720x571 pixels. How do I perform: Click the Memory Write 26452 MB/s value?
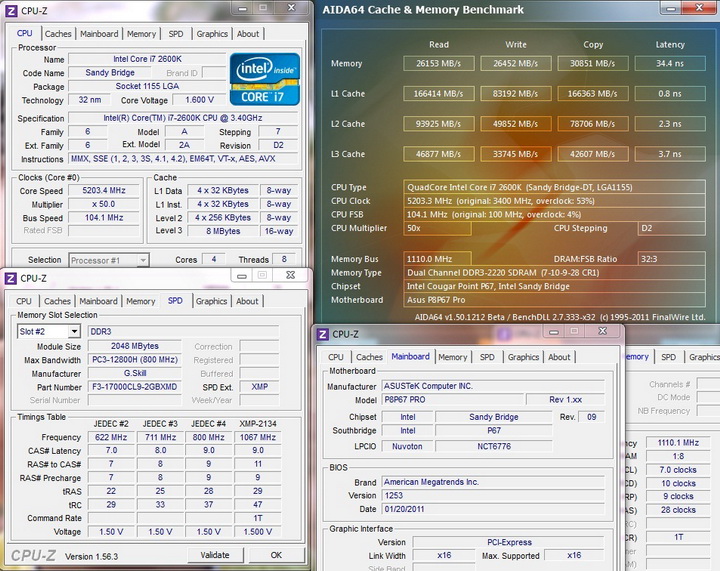pyautogui.click(x=516, y=63)
